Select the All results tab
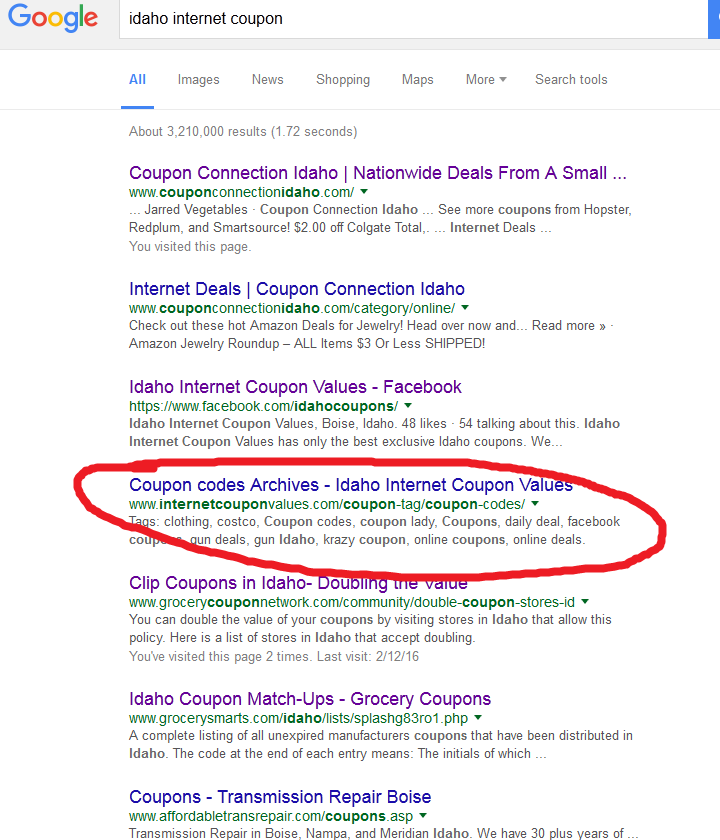 (137, 80)
